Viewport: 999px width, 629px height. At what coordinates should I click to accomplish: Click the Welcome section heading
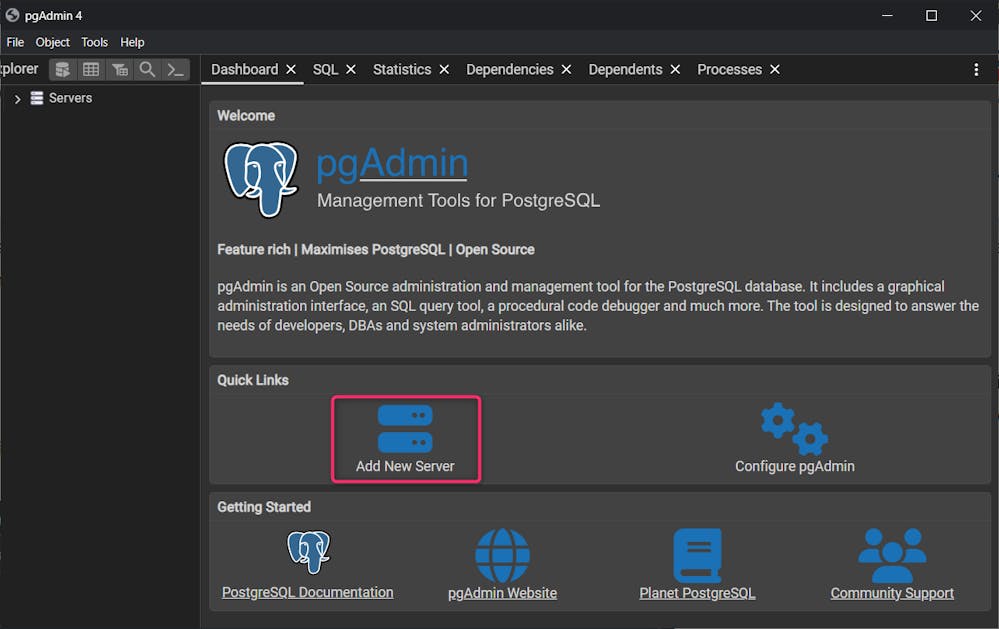click(246, 116)
